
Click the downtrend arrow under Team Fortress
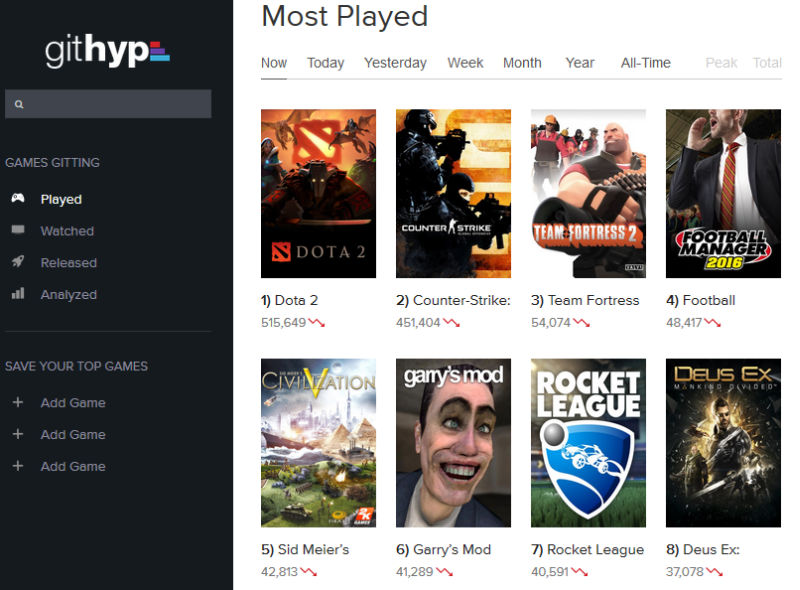(x=581, y=323)
